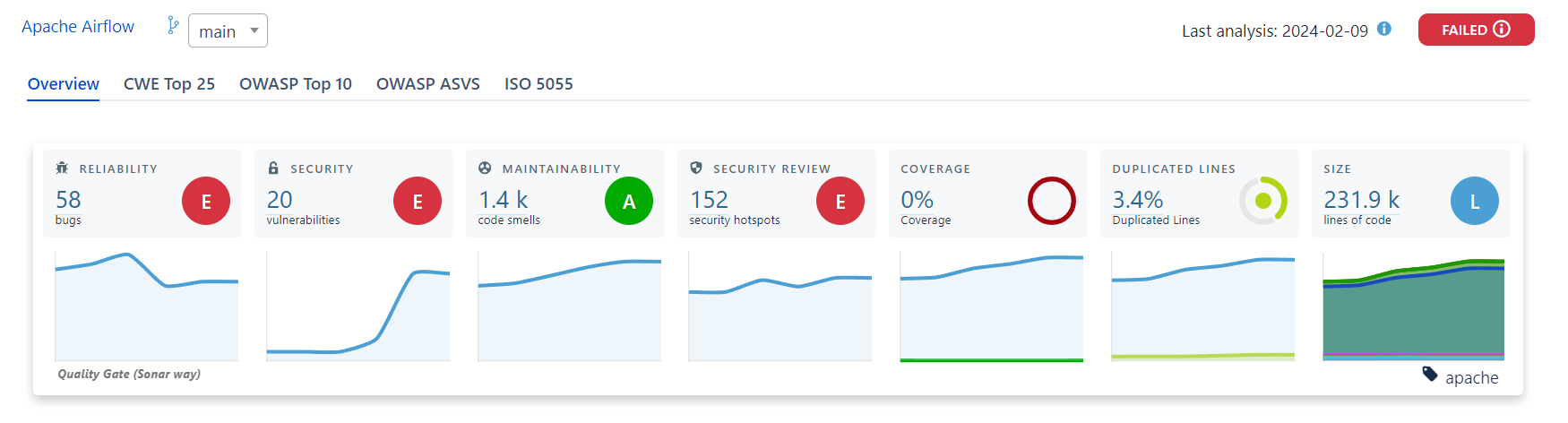Open the 152 security hotspots count

[x=709, y=199]
